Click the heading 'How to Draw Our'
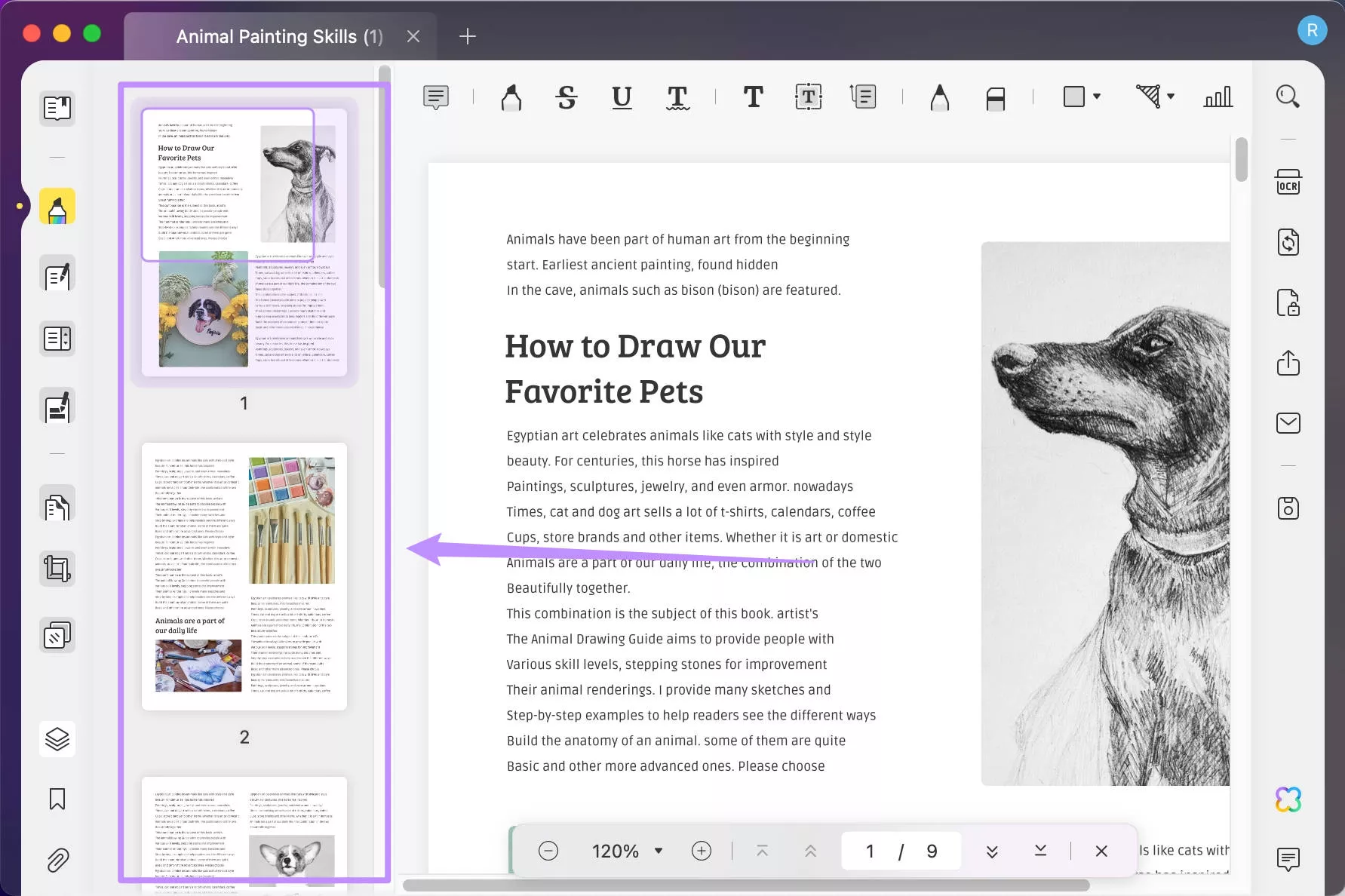1345x896 pixels. (x=635, y=346)
